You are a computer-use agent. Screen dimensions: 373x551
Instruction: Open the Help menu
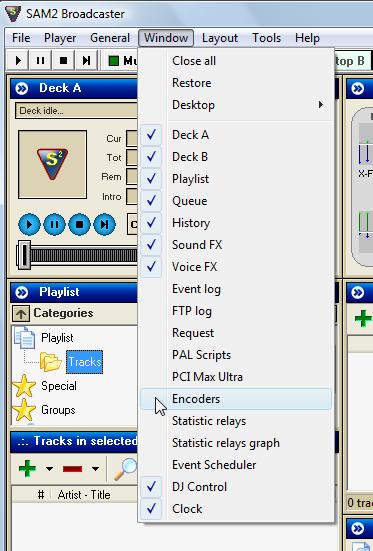tap(307, 38)
